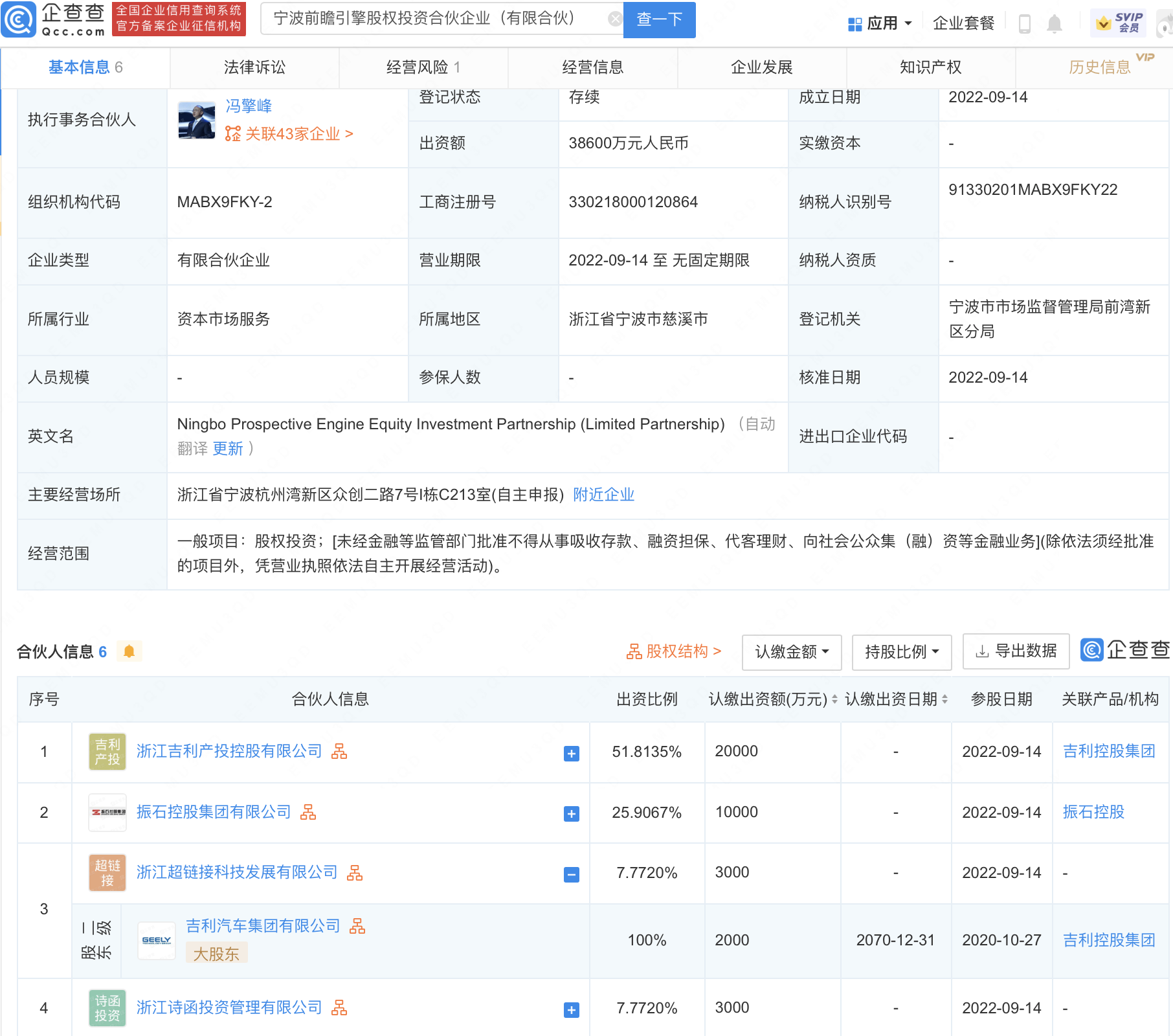Image resolution: width=1173 pixels, height=1036 pixels.
Task: Open equity chart icon for 吉利汽车集团有限公司
Action: pyautogui.click(x=357, y=926)
